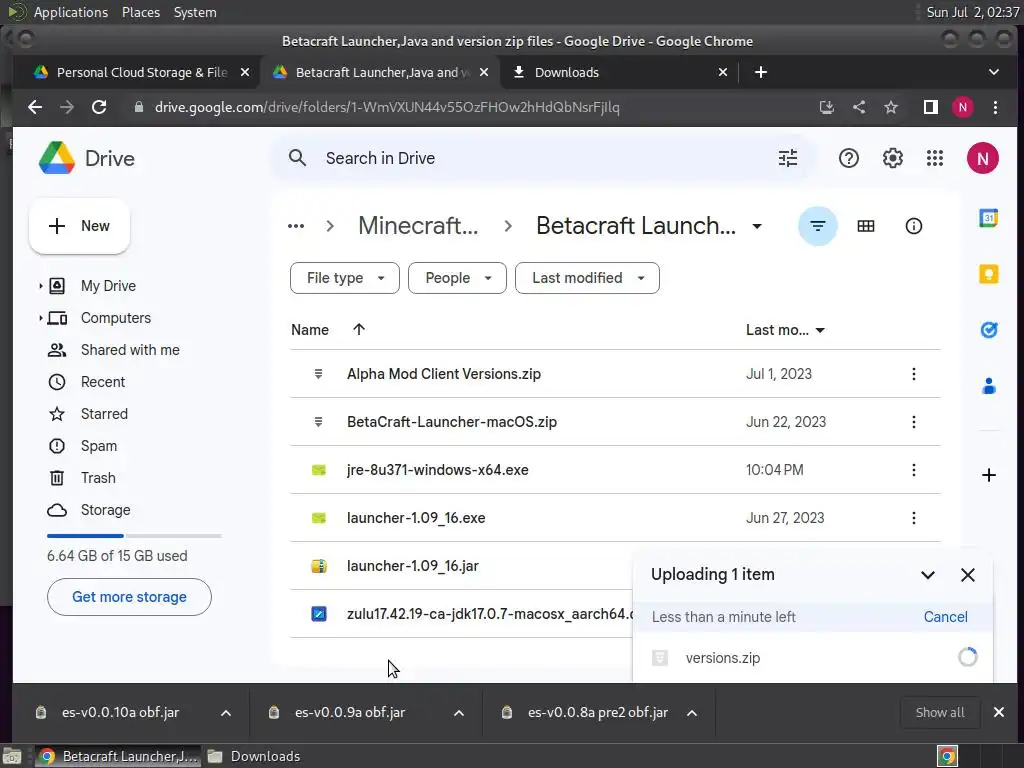Open advanced search options icon
1024x768 pixels.
788,158
